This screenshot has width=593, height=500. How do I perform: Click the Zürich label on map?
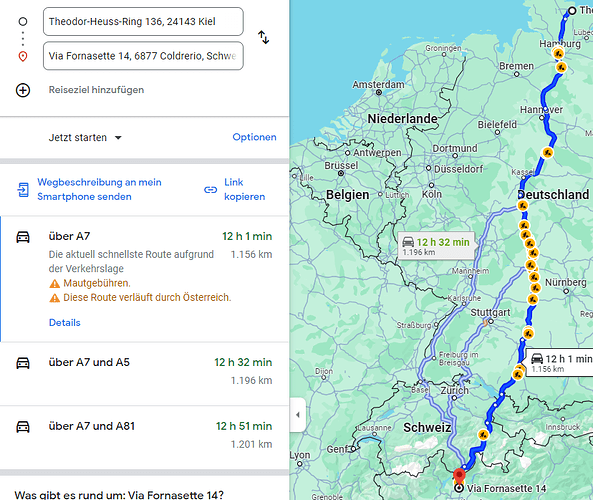(x=455, y=390)
